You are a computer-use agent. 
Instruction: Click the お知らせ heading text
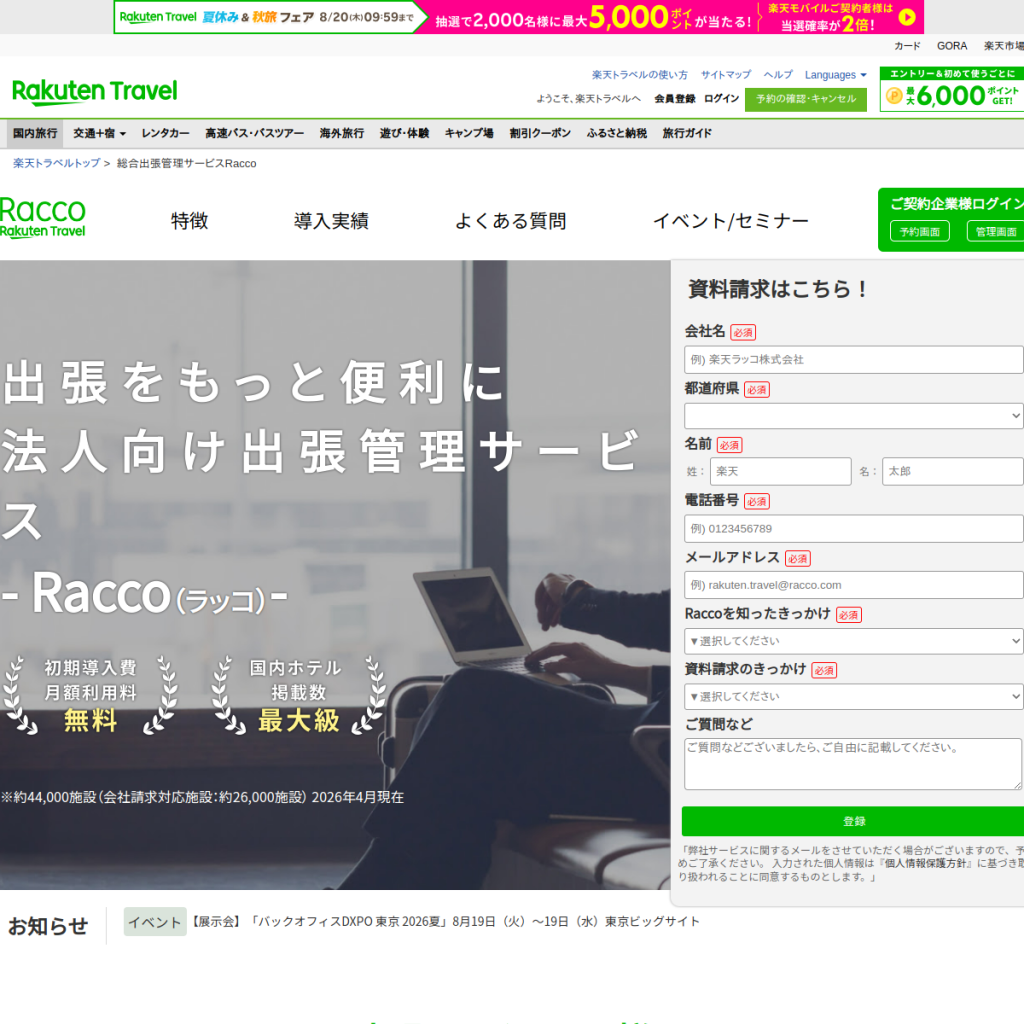click(x=48, y=926)
